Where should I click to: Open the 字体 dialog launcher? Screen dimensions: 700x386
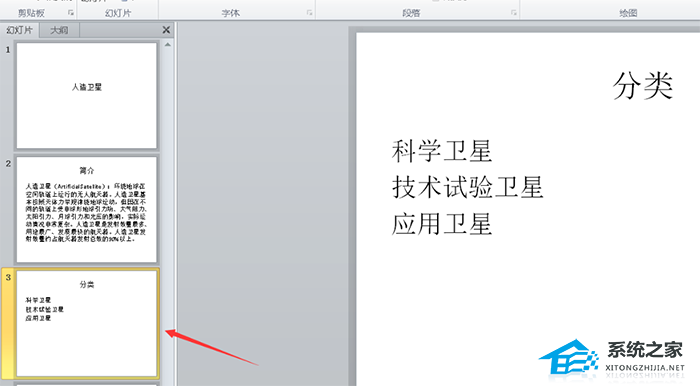coord(309,13)
